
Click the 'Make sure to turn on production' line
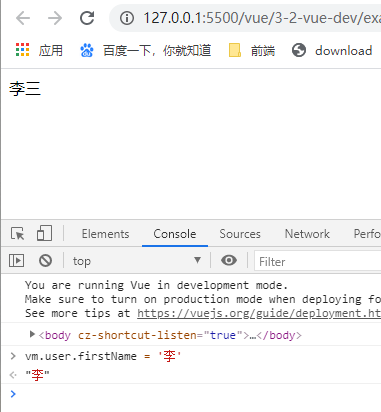[x=203, y=299]
